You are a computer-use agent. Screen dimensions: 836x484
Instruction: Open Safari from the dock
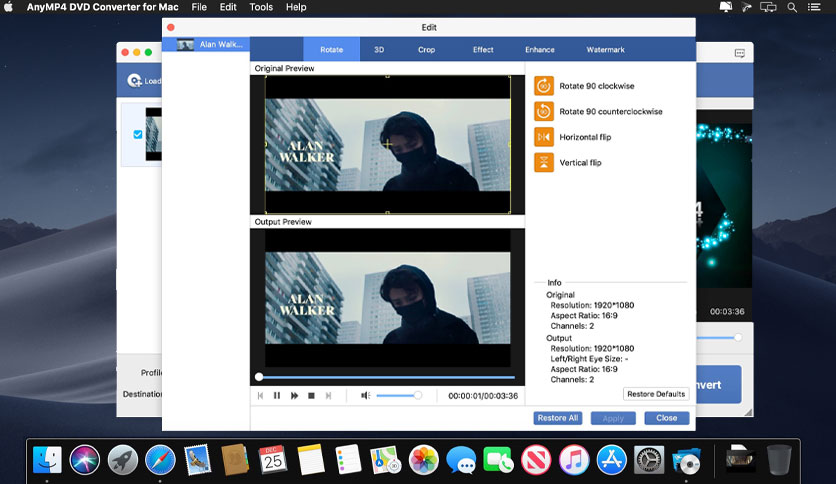(160, 459)
